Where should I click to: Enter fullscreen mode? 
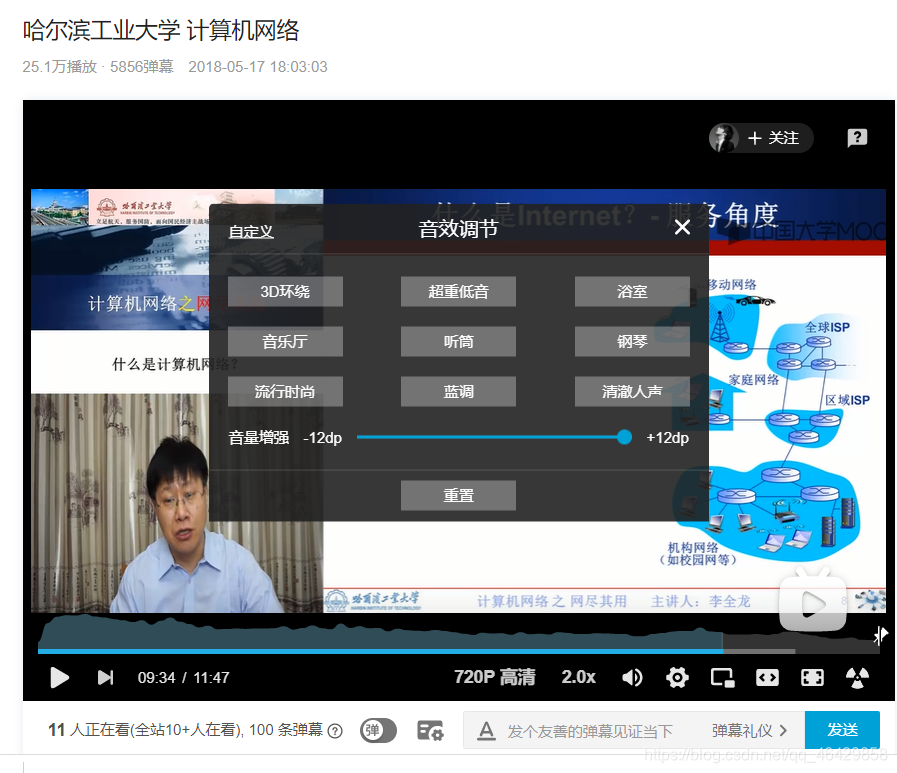click(812, 677)
